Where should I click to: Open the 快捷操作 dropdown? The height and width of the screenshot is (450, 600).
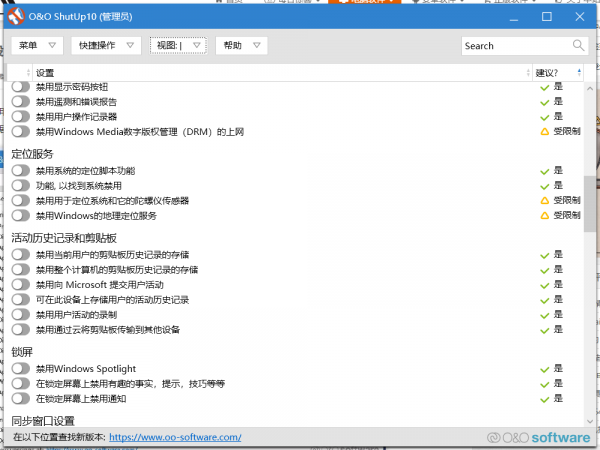106,46
